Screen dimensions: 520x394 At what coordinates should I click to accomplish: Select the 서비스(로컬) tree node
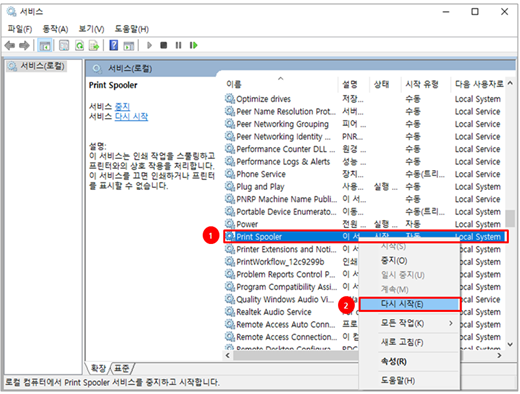point(36,66)
